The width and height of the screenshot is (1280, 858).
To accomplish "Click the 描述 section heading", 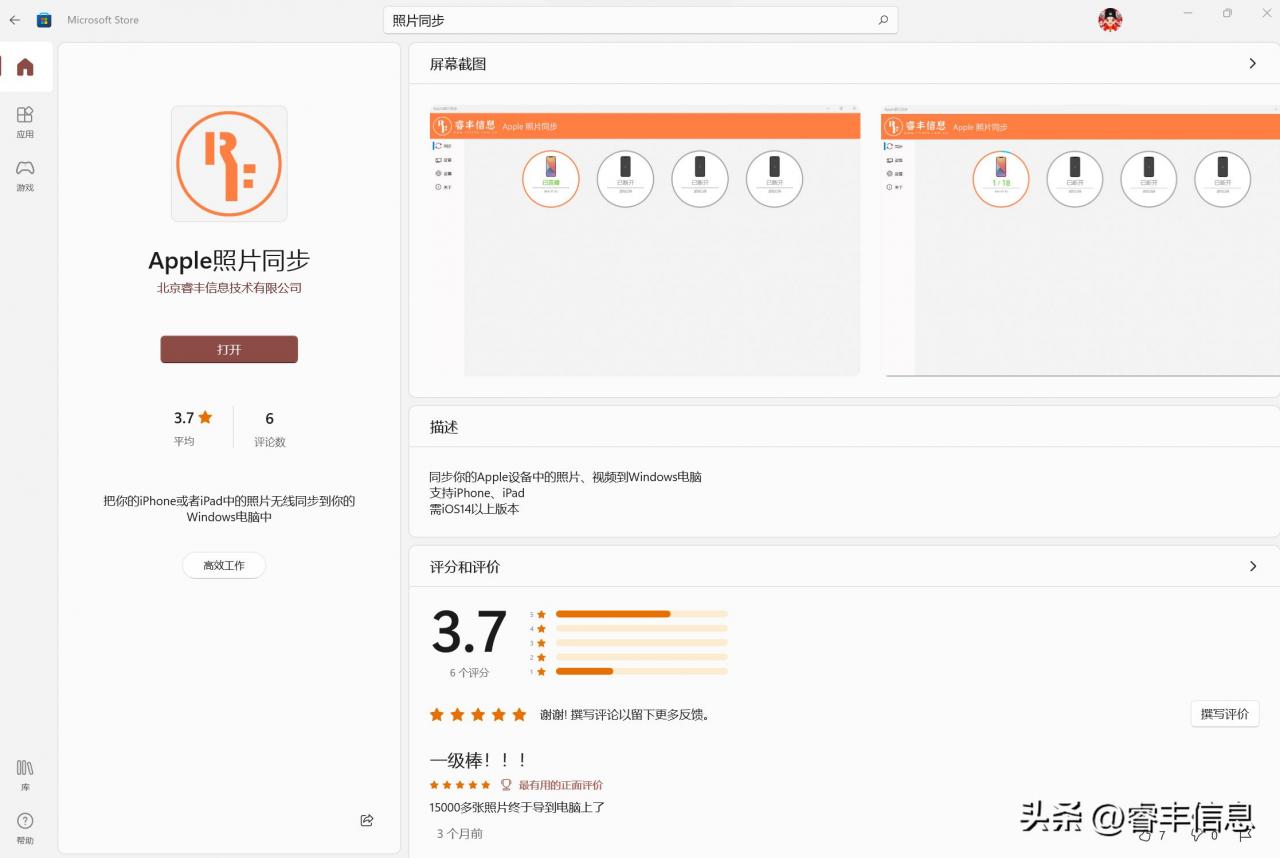I will 444,427.
